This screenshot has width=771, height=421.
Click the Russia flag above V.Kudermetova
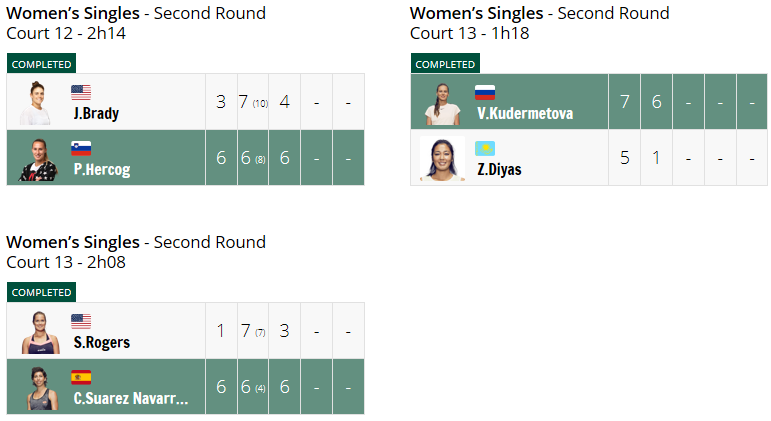(x=485, y=92)
